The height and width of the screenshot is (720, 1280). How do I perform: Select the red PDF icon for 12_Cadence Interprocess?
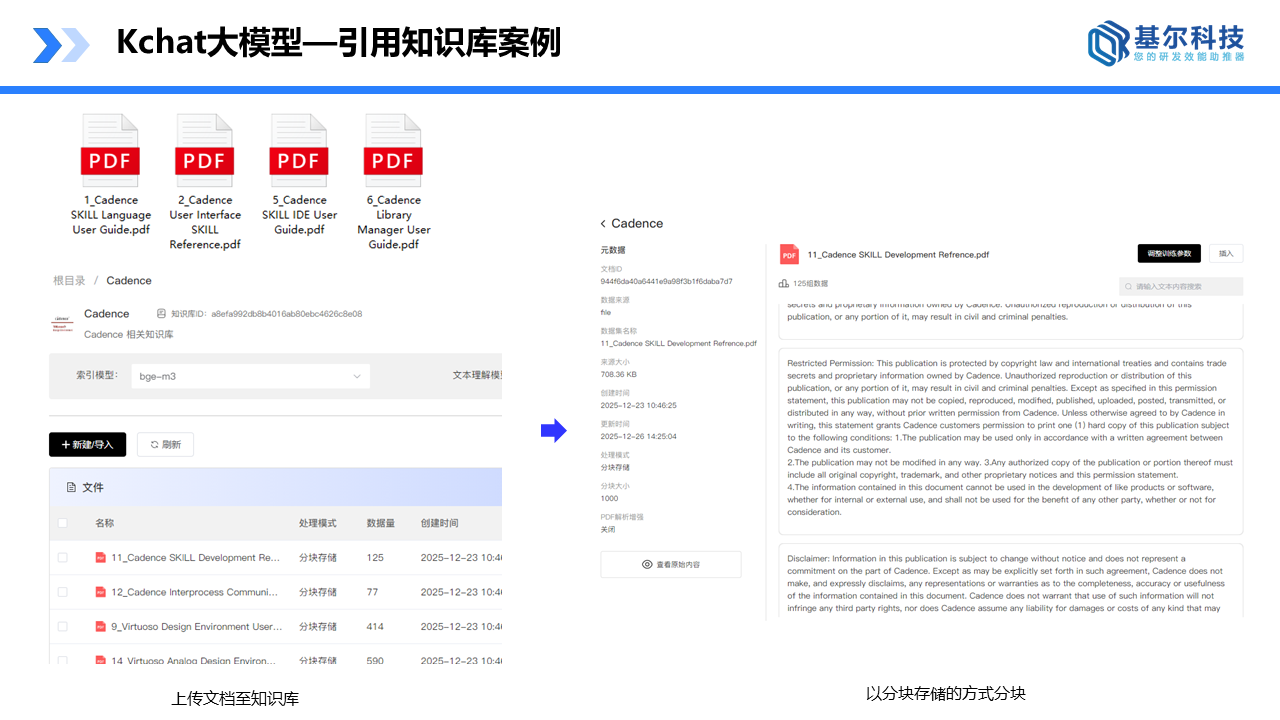[x=100, y=592]
